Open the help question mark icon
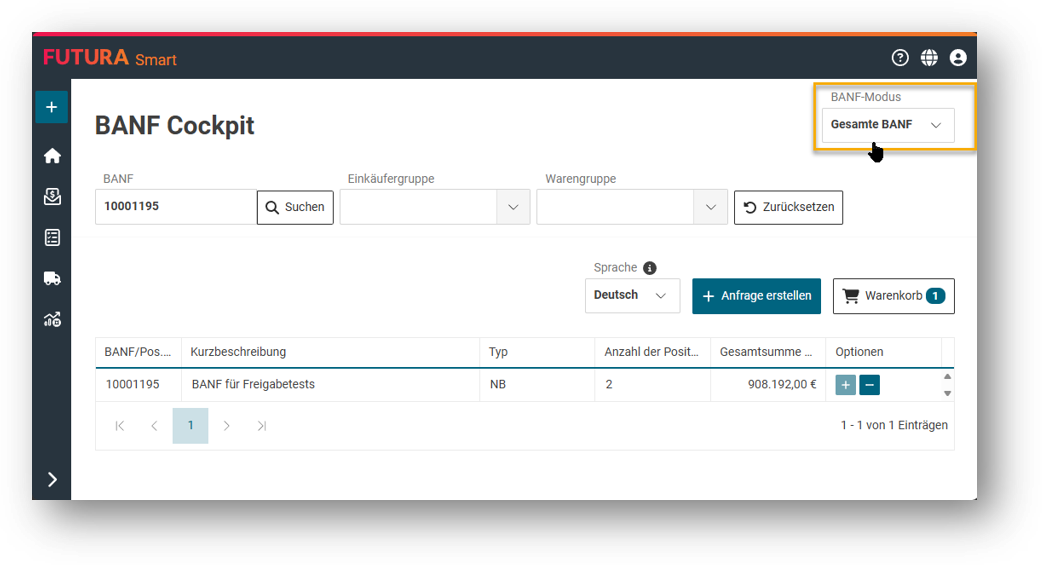 (900, 58)
